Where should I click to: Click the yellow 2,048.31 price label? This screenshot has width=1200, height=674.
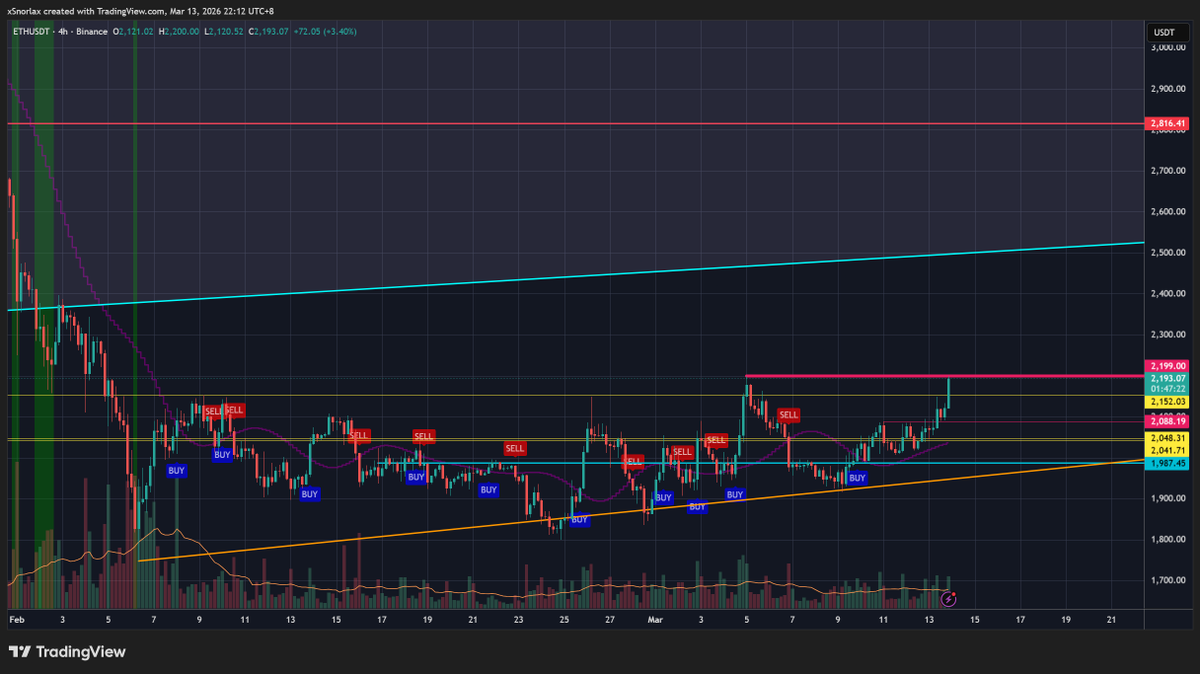pyautogui.click(x=1167, y=438)
